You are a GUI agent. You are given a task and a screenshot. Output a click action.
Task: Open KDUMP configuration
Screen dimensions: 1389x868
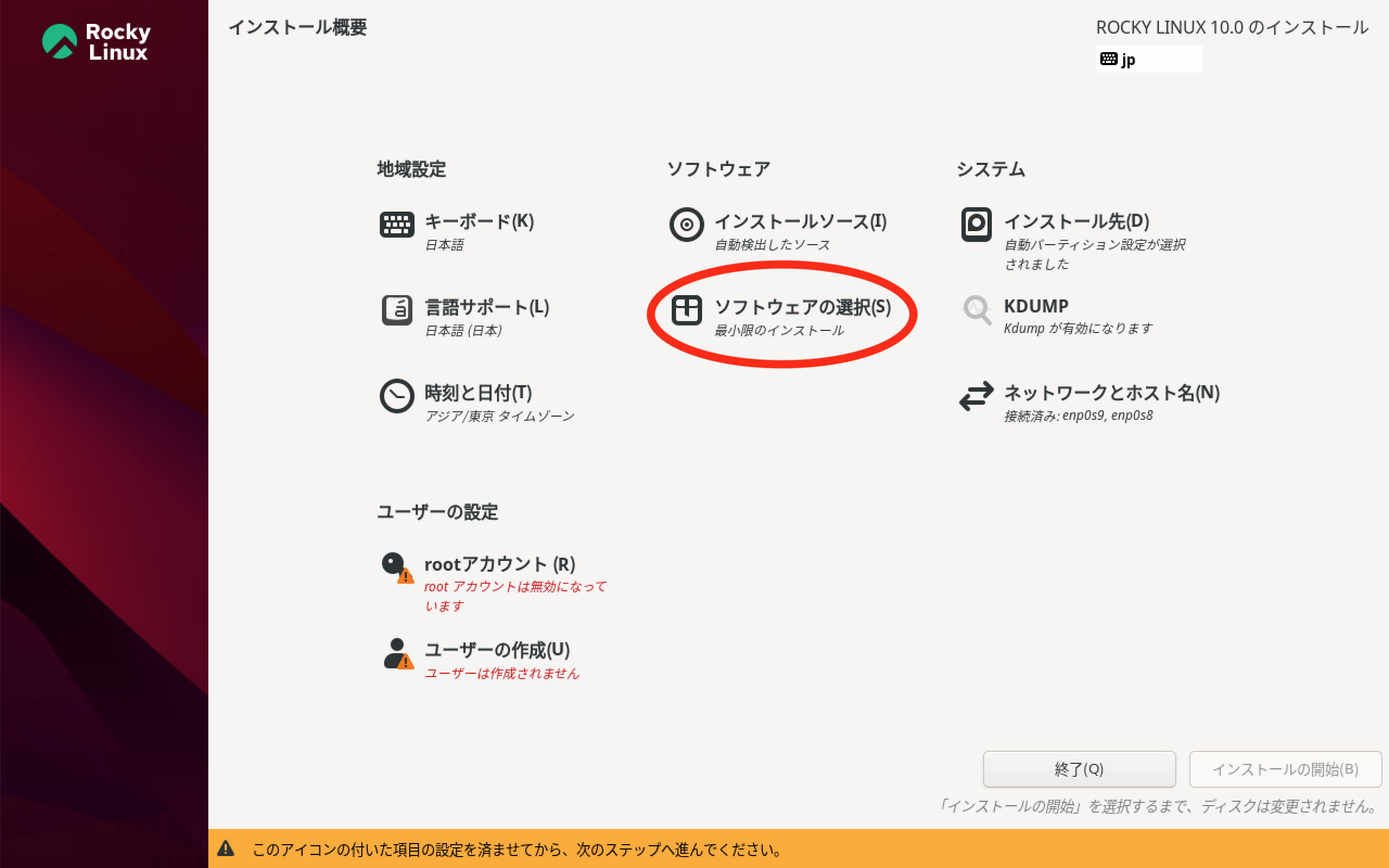(x=1036, y=306)
